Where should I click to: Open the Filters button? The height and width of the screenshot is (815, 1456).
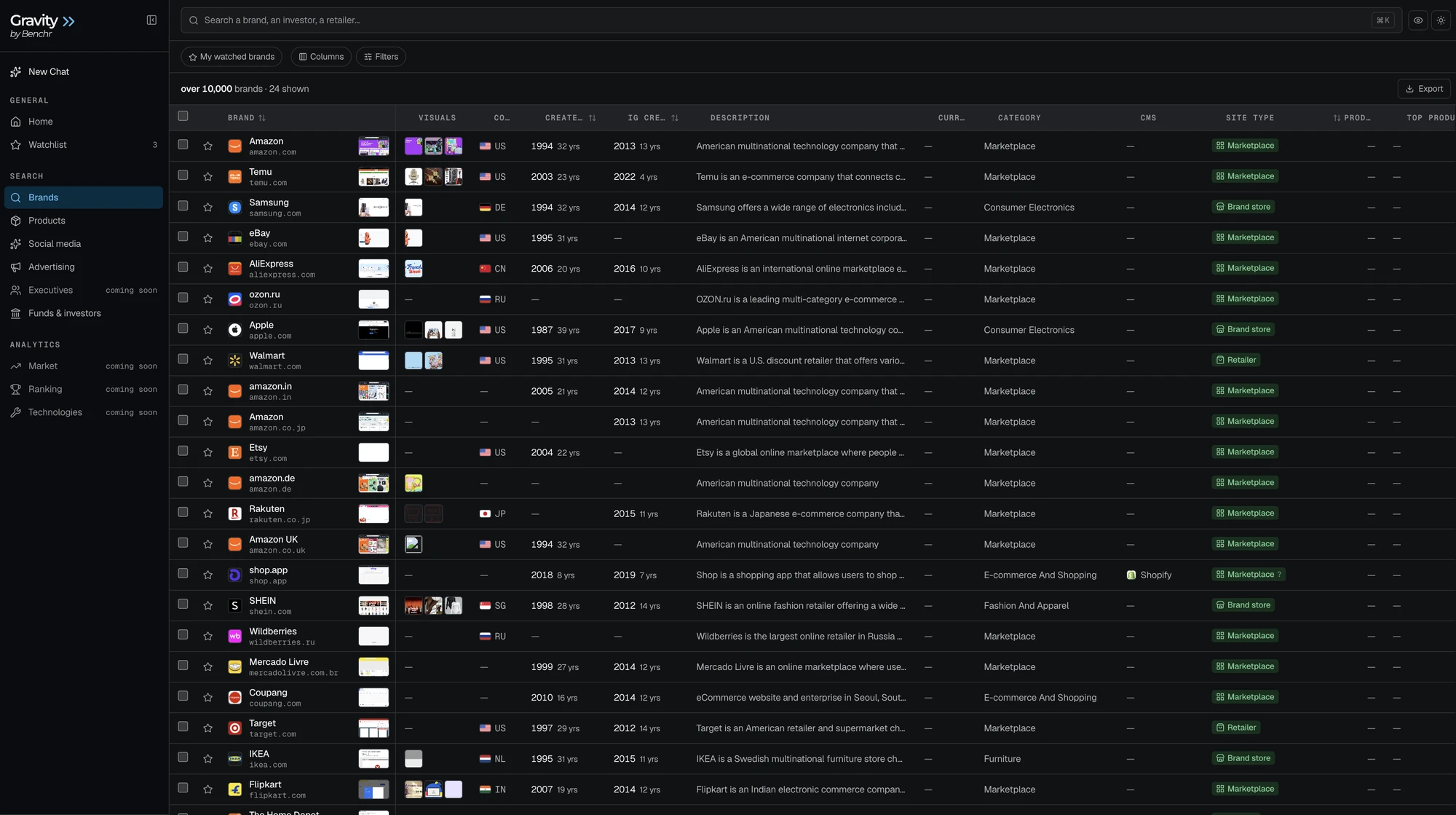coord(381,57)
